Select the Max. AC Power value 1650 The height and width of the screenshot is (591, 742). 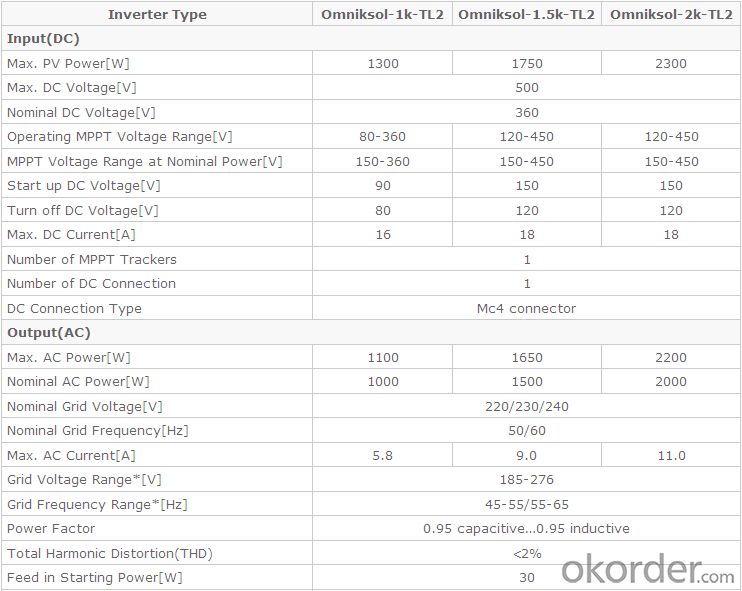(527, 357)
